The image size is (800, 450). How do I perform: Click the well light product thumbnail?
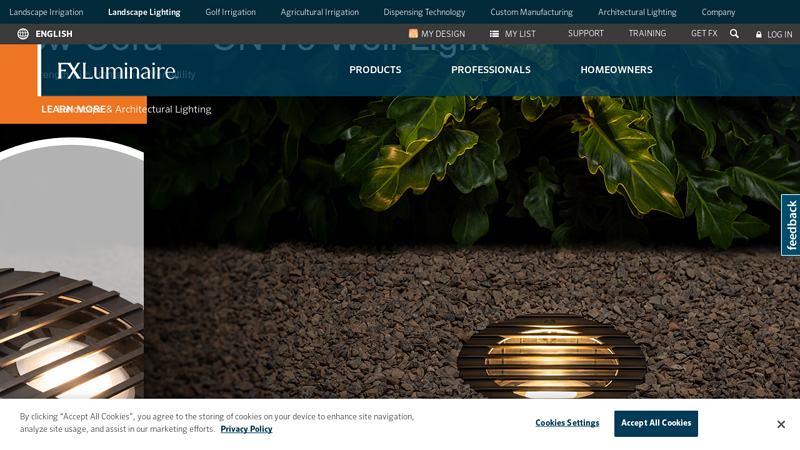72,270
